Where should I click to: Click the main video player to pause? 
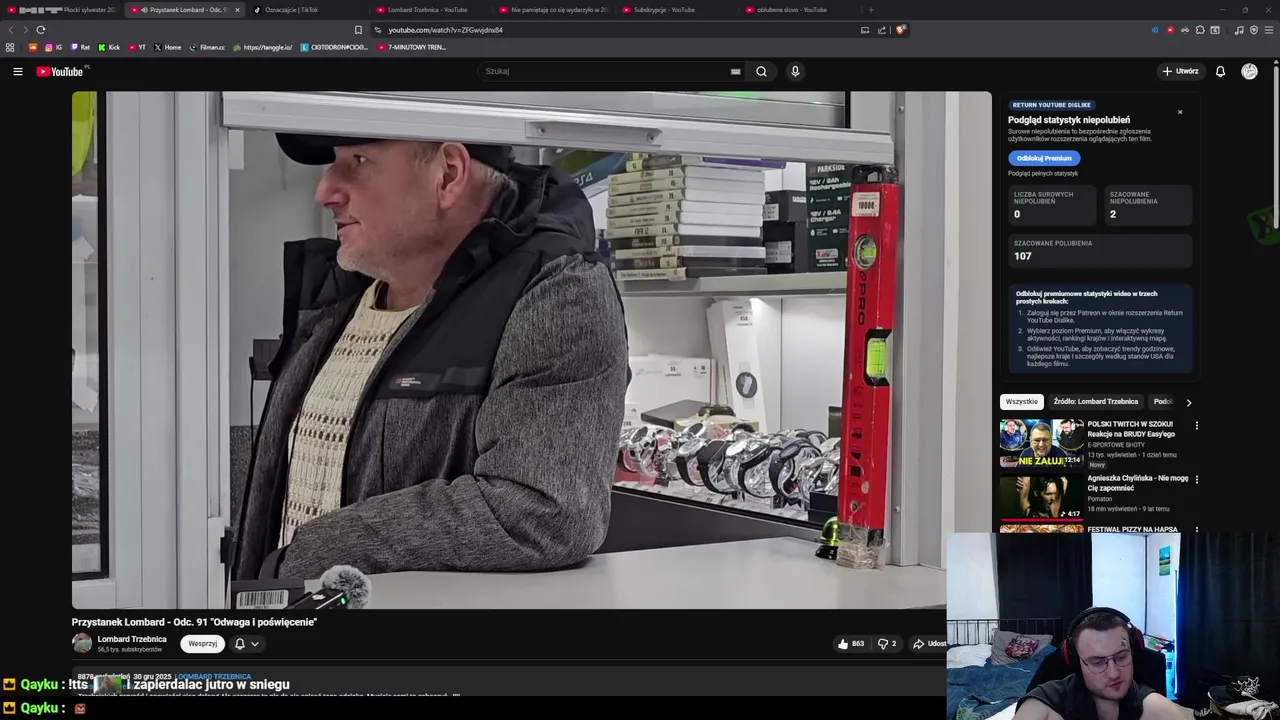pyautogui.click(x=531, y=350)
